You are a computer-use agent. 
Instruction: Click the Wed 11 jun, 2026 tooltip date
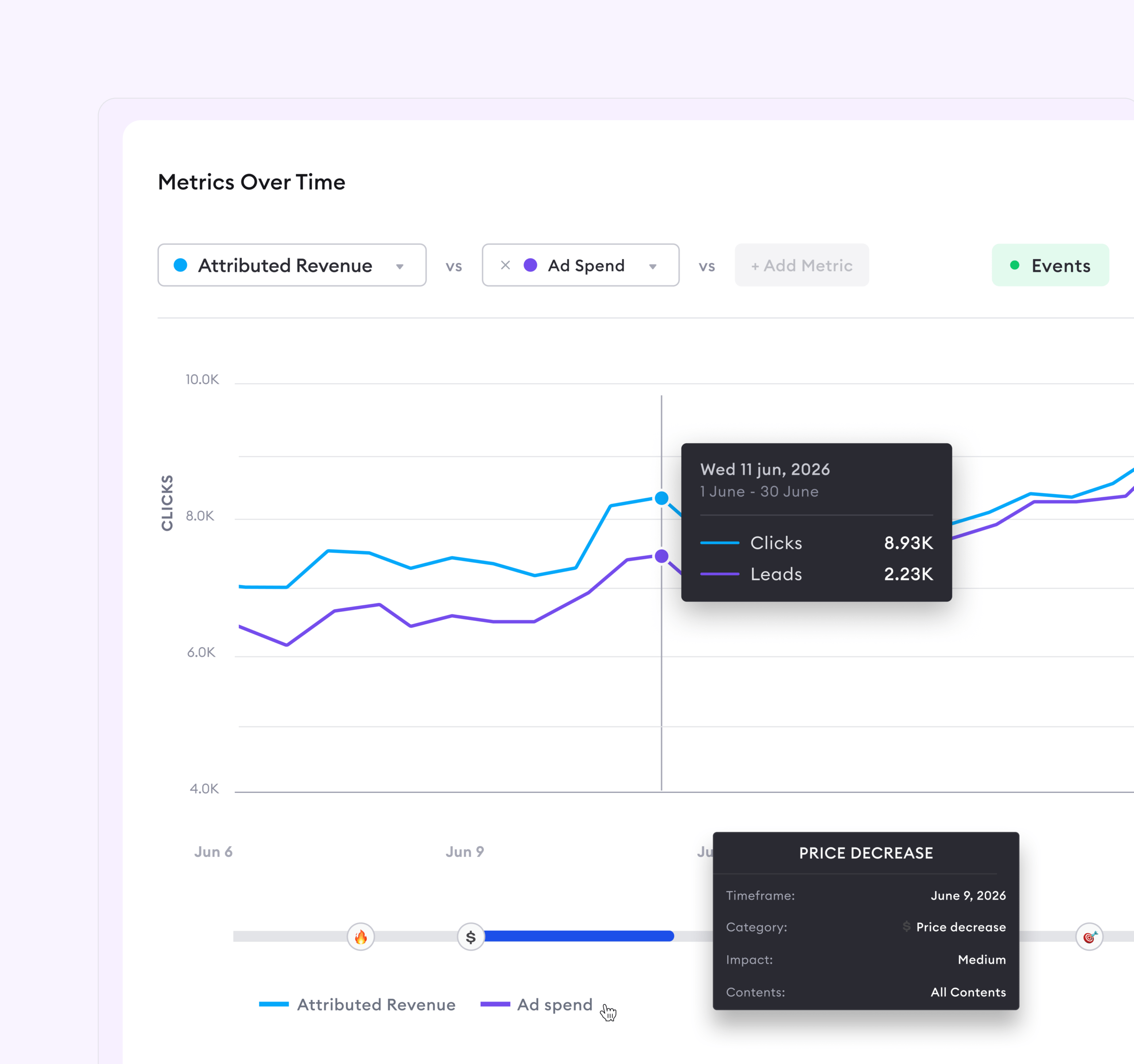pos(765,469)
